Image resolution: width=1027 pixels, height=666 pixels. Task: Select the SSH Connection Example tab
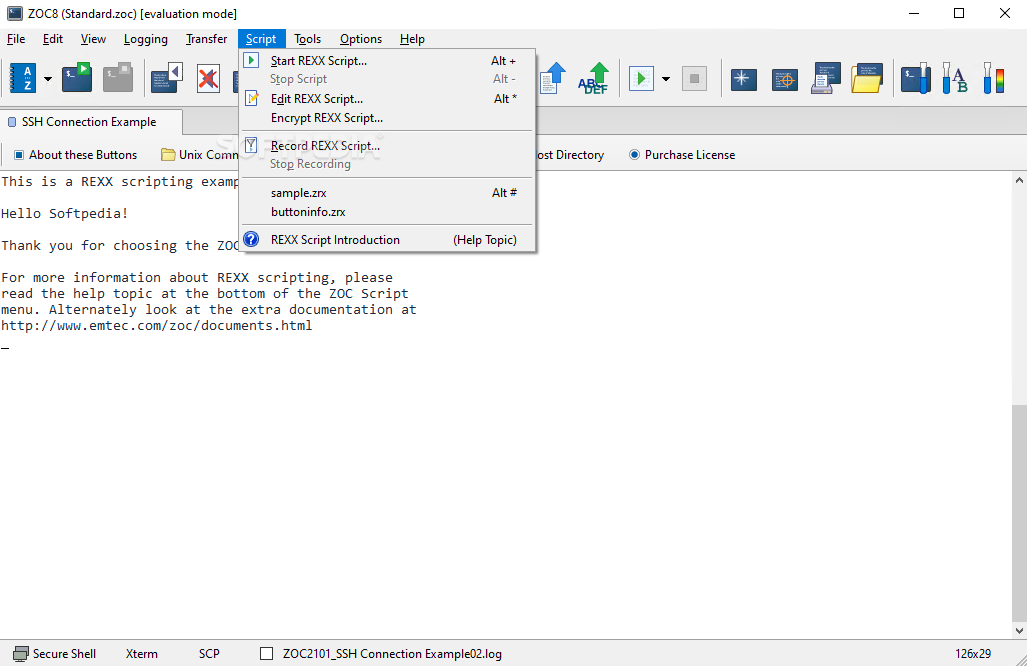[91, 122]
